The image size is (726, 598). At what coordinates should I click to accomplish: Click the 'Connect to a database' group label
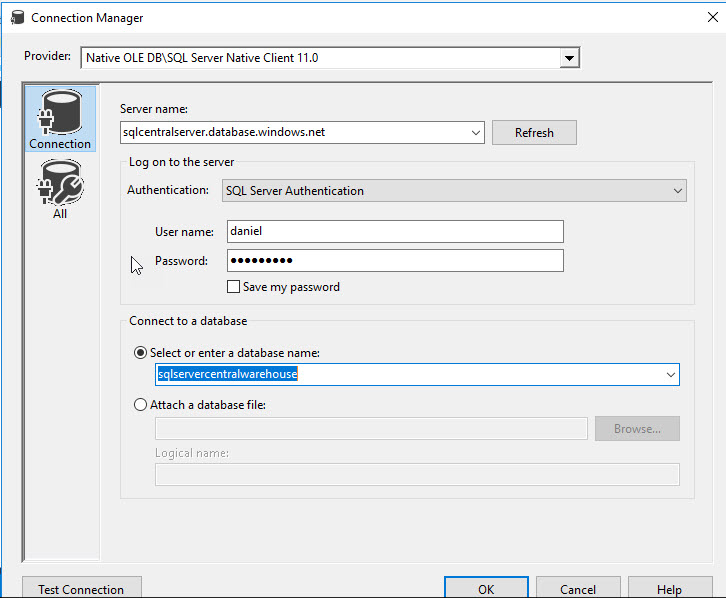188,321
